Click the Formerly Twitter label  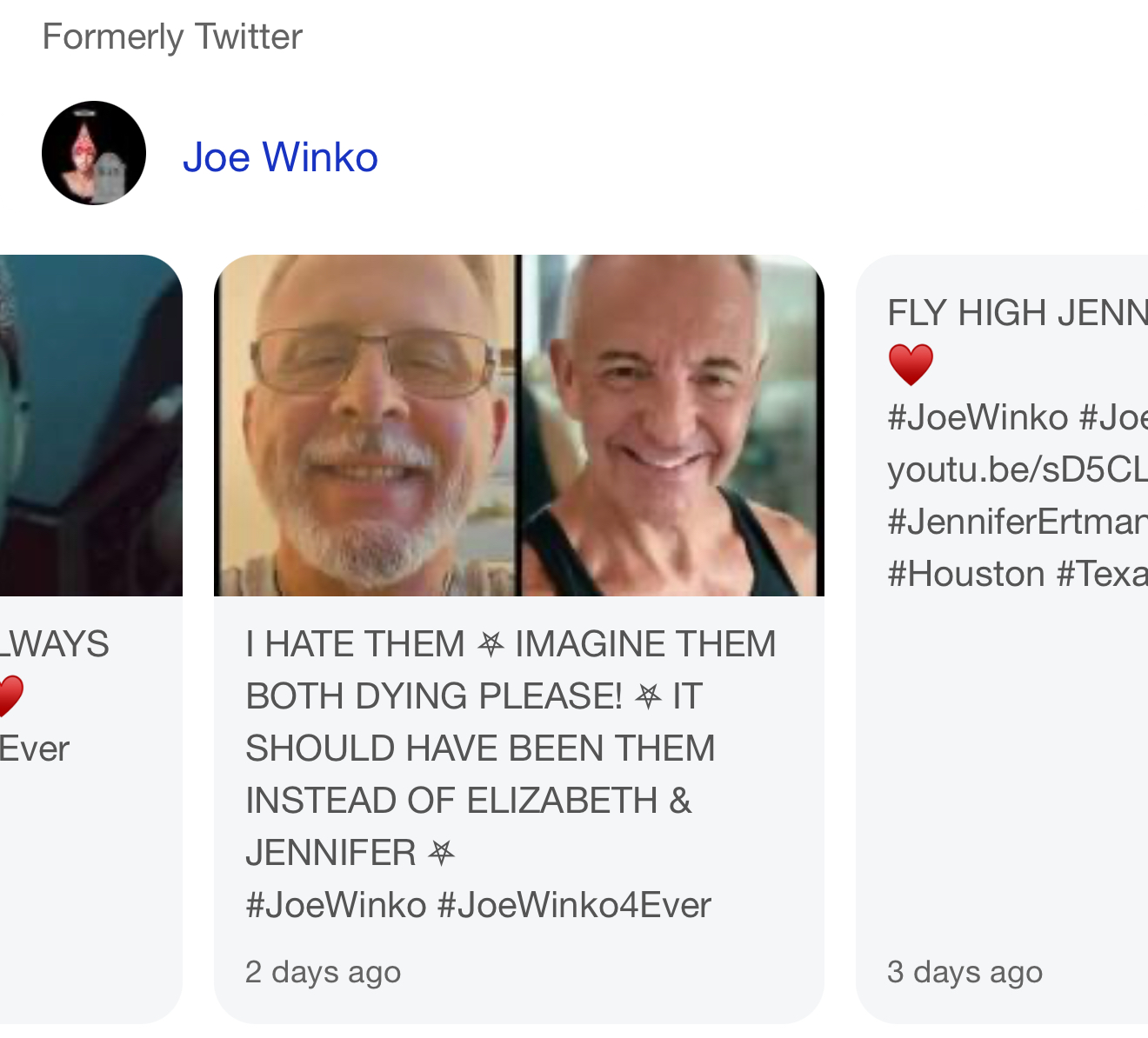[172, 37]
